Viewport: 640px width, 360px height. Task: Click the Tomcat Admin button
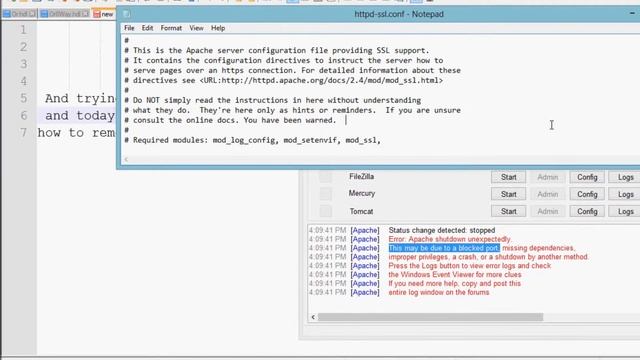(548, 211)
